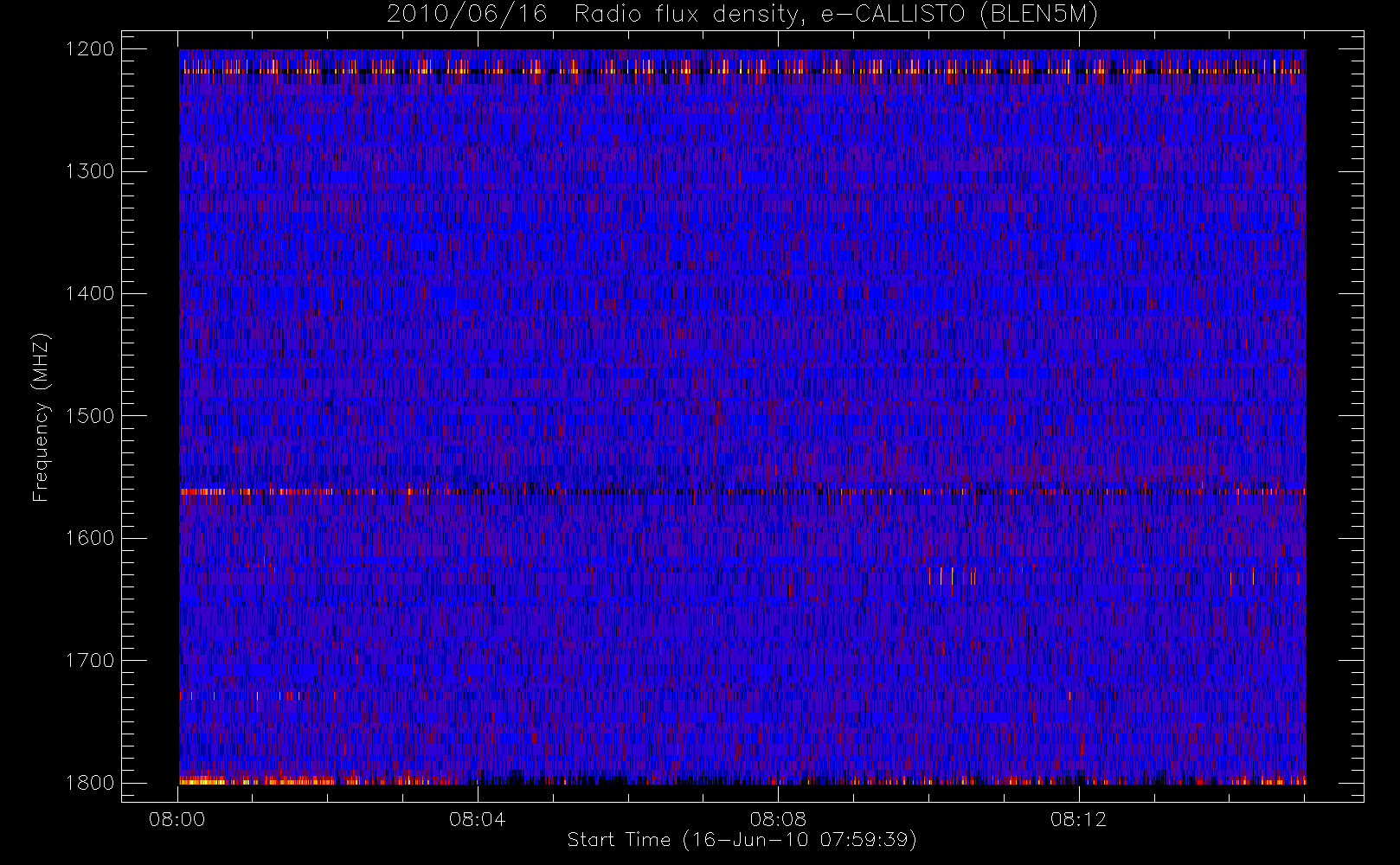The image size is (1400, 865).
Task: Click the bright band at 1800 MHz
Action: 742,781
